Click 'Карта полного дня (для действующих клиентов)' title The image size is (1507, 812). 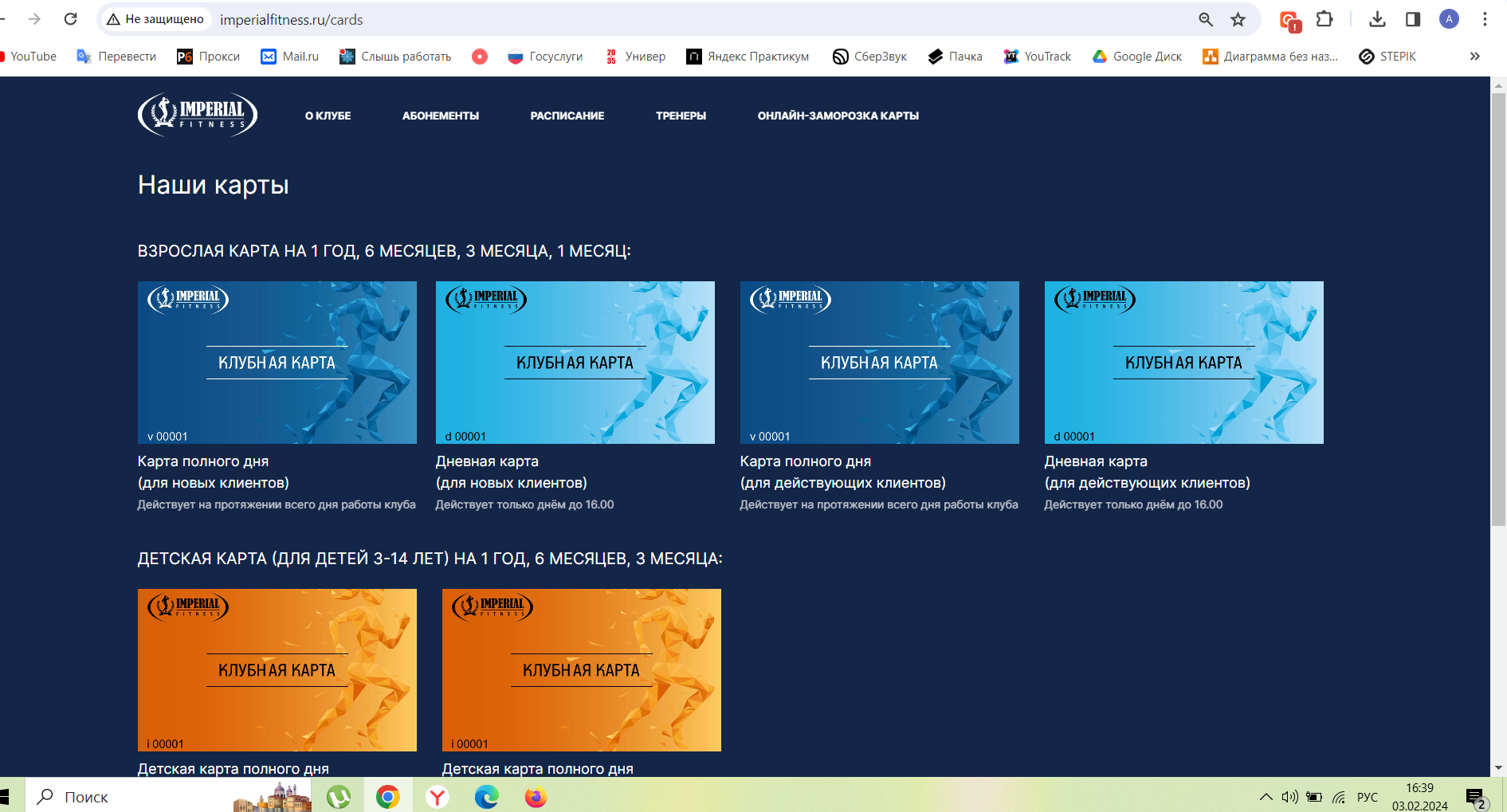pyautogui.click(x=843, y=472)
